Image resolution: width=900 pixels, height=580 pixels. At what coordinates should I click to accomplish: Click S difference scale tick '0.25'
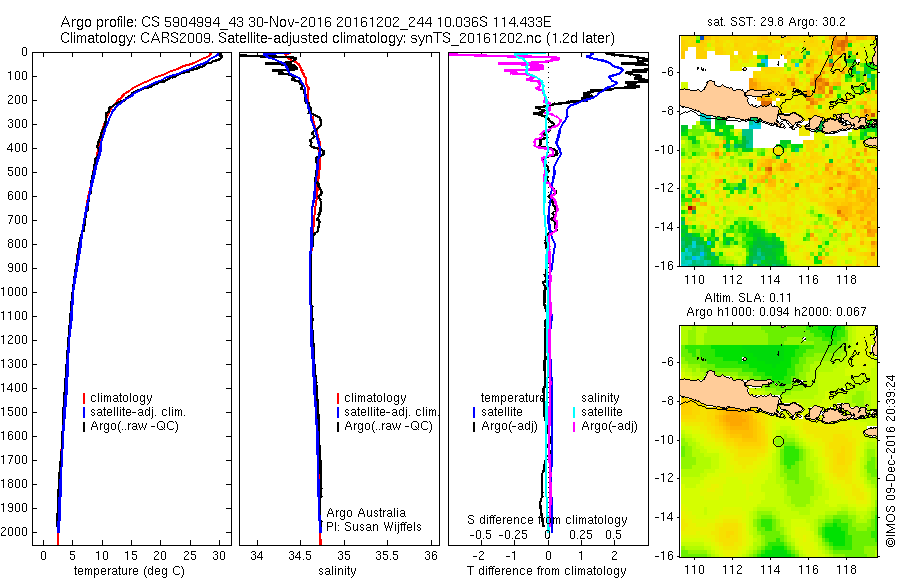coord(581,535)
